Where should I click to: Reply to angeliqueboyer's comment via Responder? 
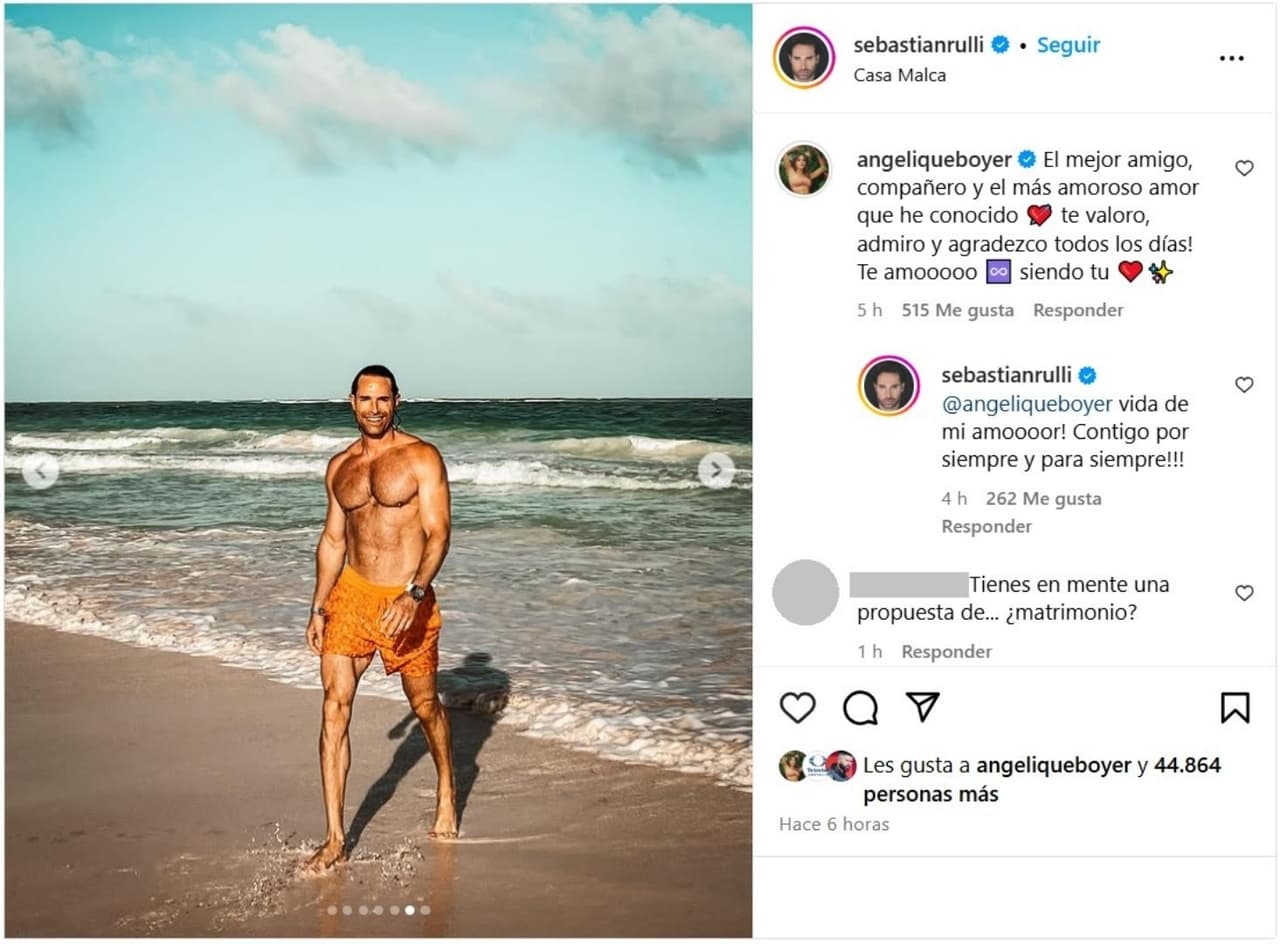point(1078,310)
